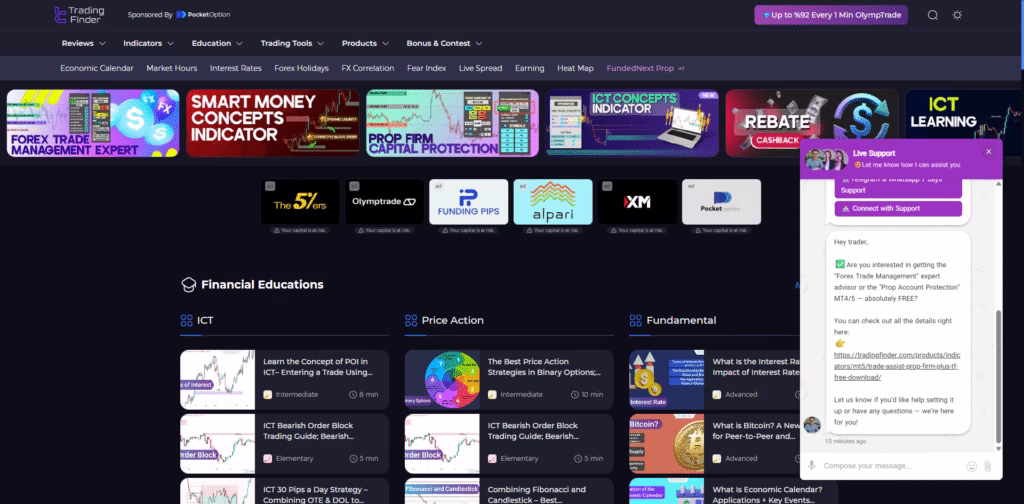
Task: Open FundedNext Prop sponsored link
Action: click(x=645, y=68)
